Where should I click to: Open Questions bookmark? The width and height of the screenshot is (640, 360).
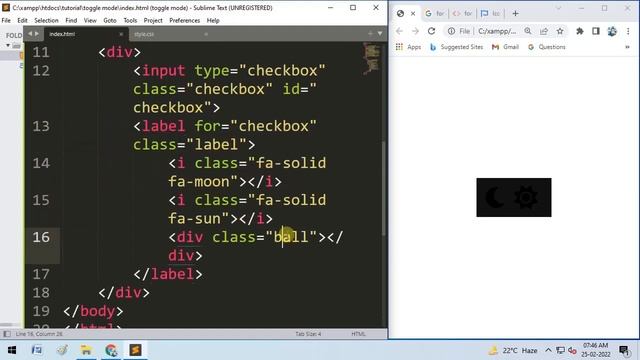tap(547, 47)
